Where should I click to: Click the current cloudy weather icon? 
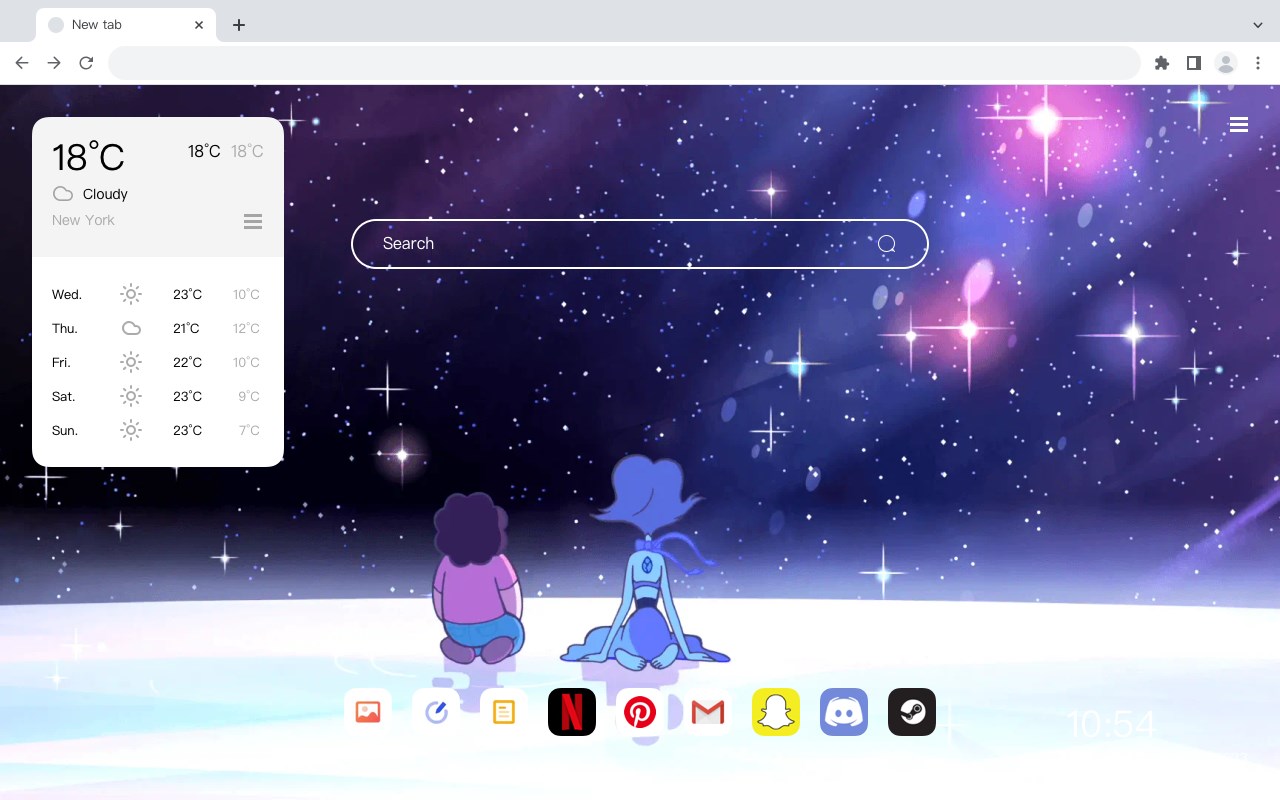point(63,194)
